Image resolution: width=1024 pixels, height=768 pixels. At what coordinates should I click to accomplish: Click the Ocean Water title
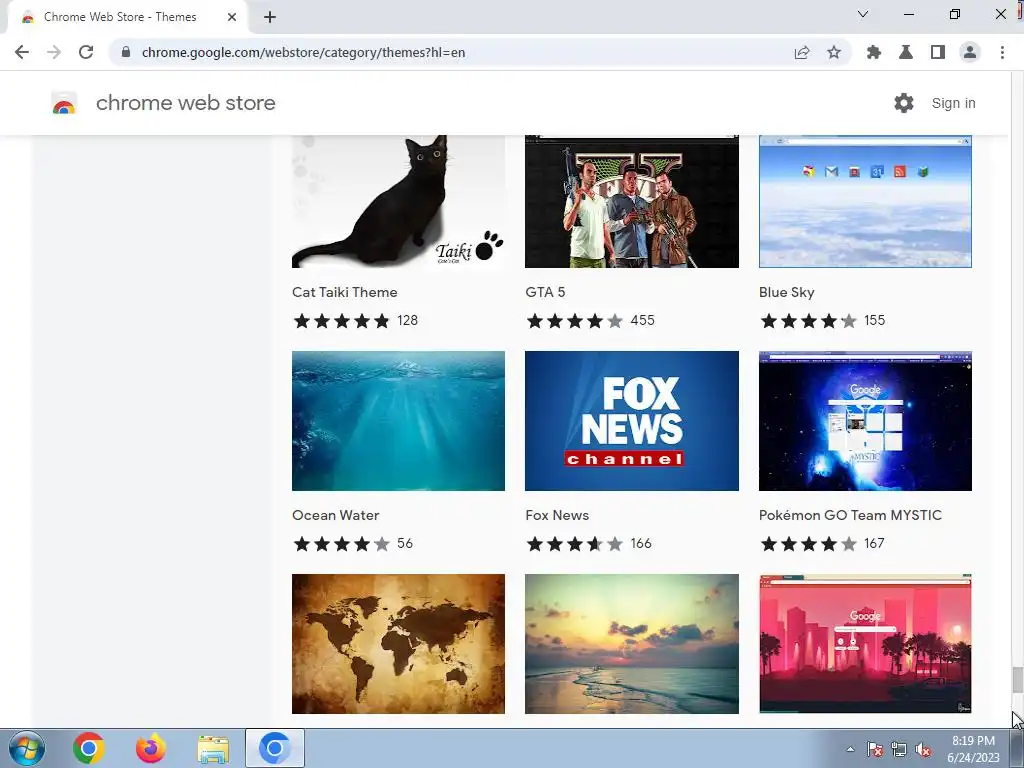(336, 515)
